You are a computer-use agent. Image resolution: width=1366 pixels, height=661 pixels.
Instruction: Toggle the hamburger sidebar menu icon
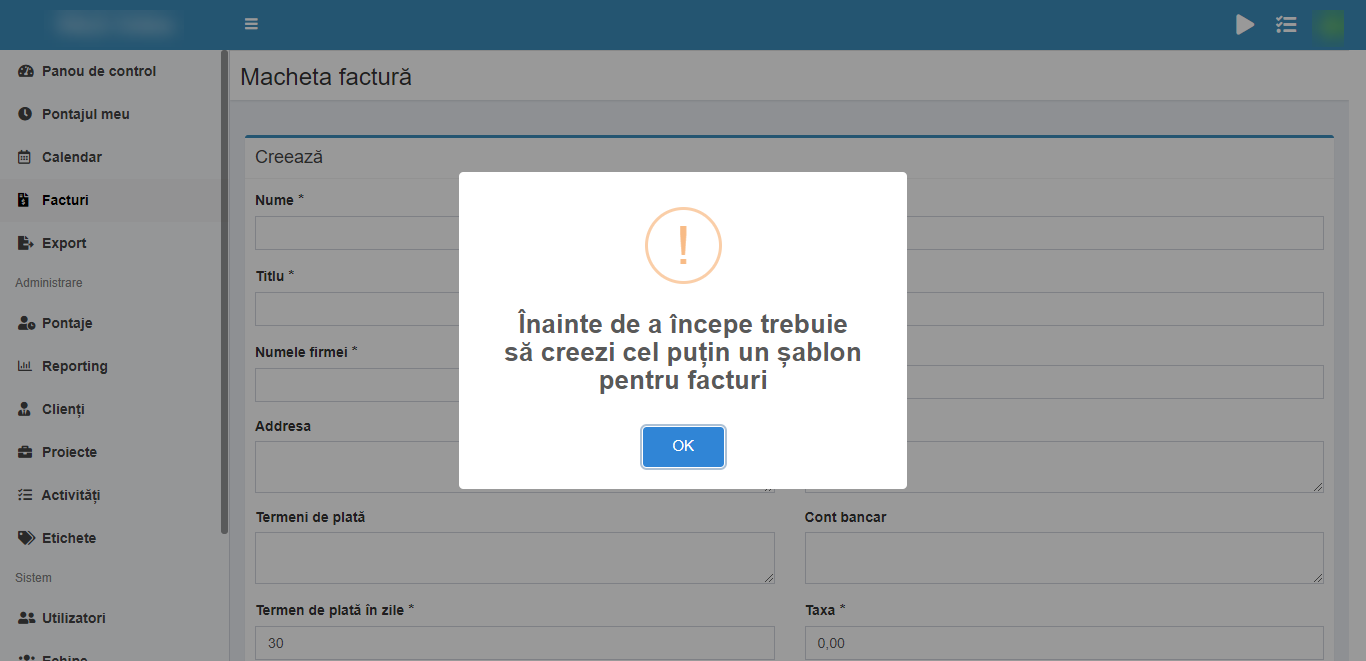click(251, 24)
